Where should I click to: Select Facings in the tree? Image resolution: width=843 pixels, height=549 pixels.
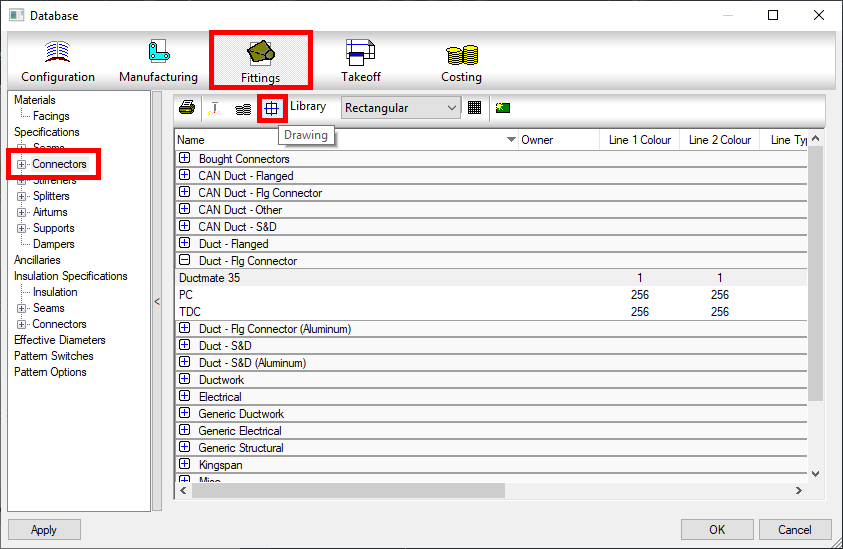(x=51, y=116)
